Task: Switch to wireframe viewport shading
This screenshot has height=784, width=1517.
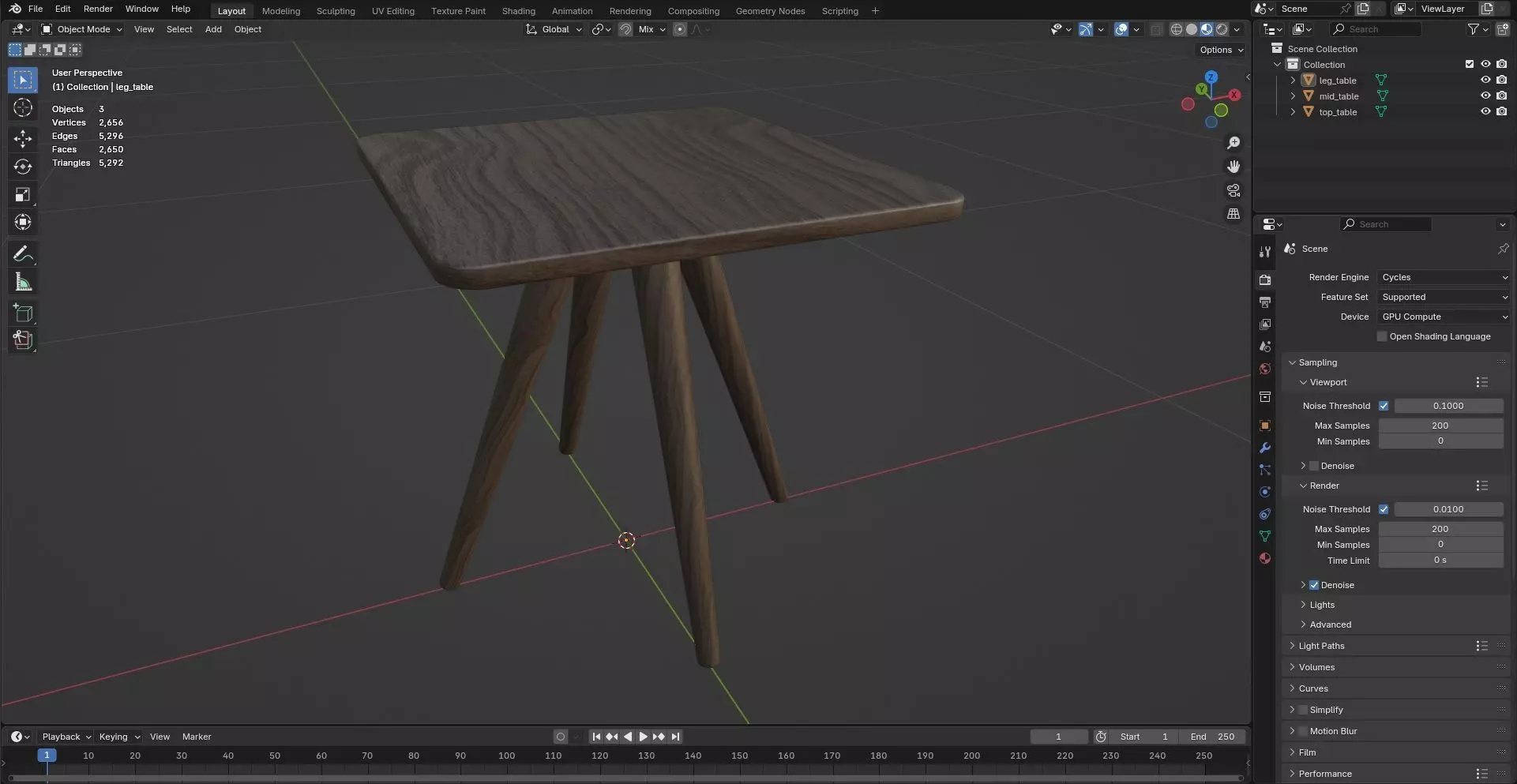Action: point(1177,29)
